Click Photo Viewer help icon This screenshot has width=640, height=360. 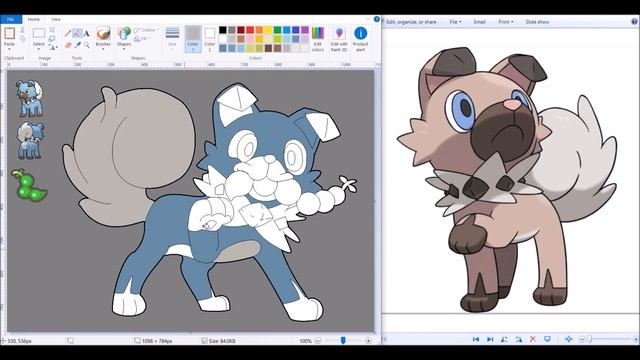point(635,22)
